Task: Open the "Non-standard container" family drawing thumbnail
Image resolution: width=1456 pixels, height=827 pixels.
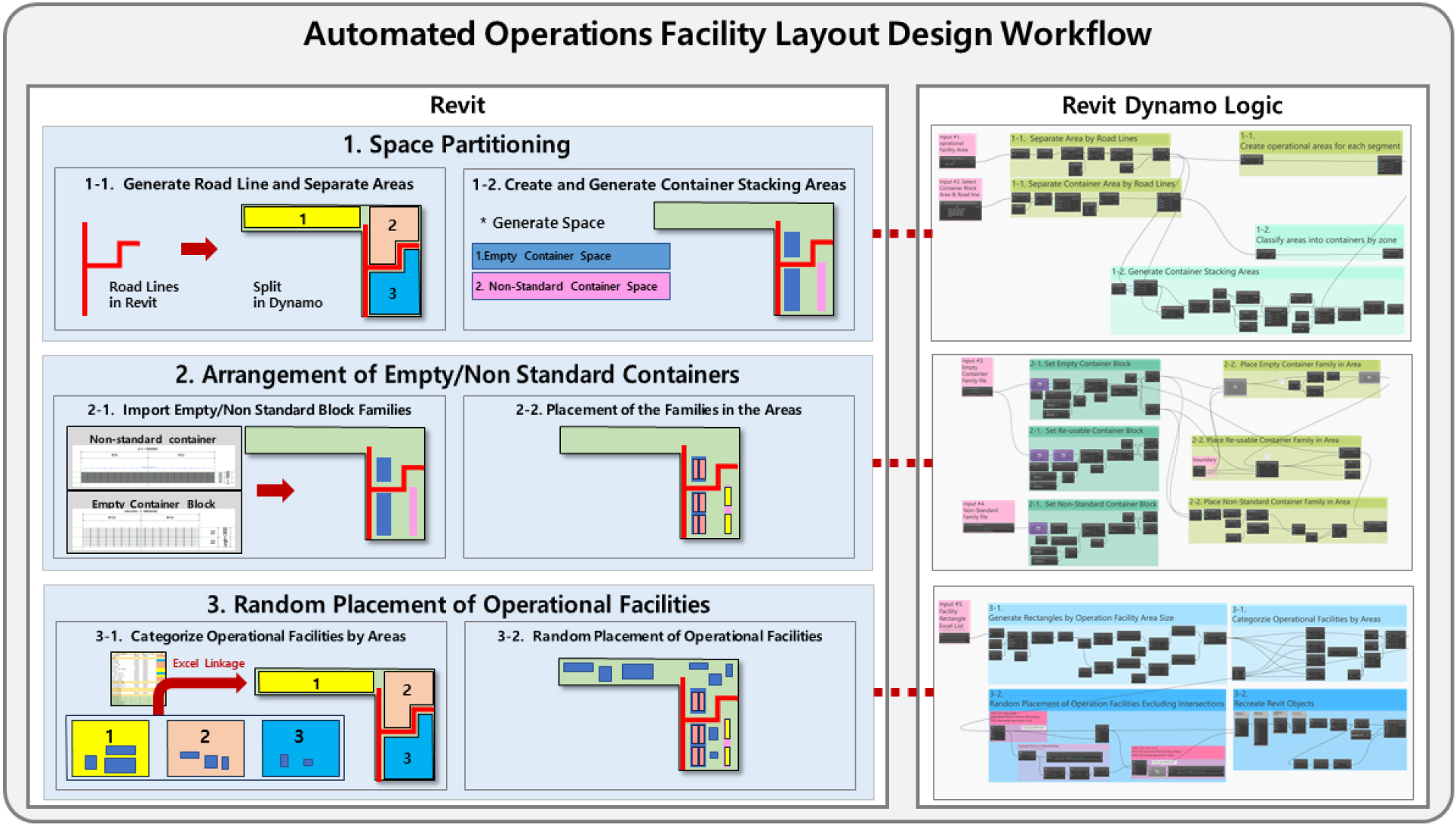Action: tap(154, 458)
